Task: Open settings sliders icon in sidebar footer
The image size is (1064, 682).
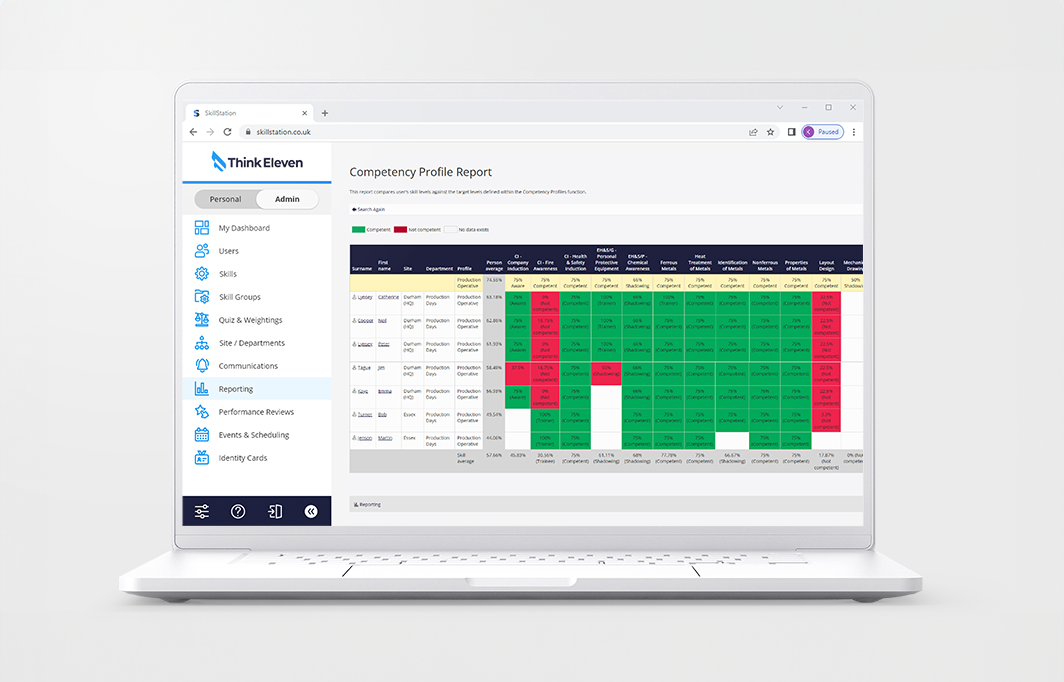Action: [202, 512]
